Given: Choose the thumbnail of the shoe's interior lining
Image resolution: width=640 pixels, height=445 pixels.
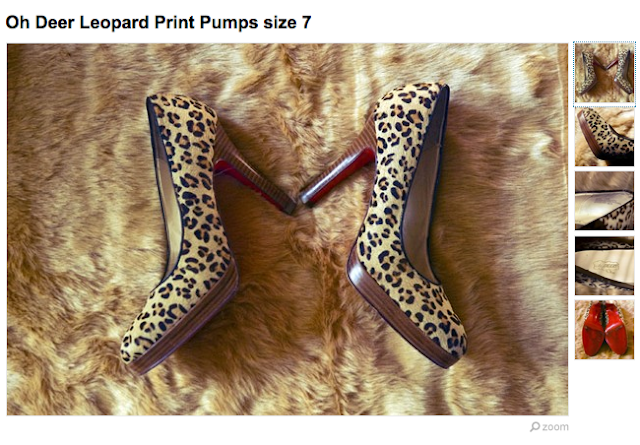Looking at the screenshot, I should click(604, 200).
